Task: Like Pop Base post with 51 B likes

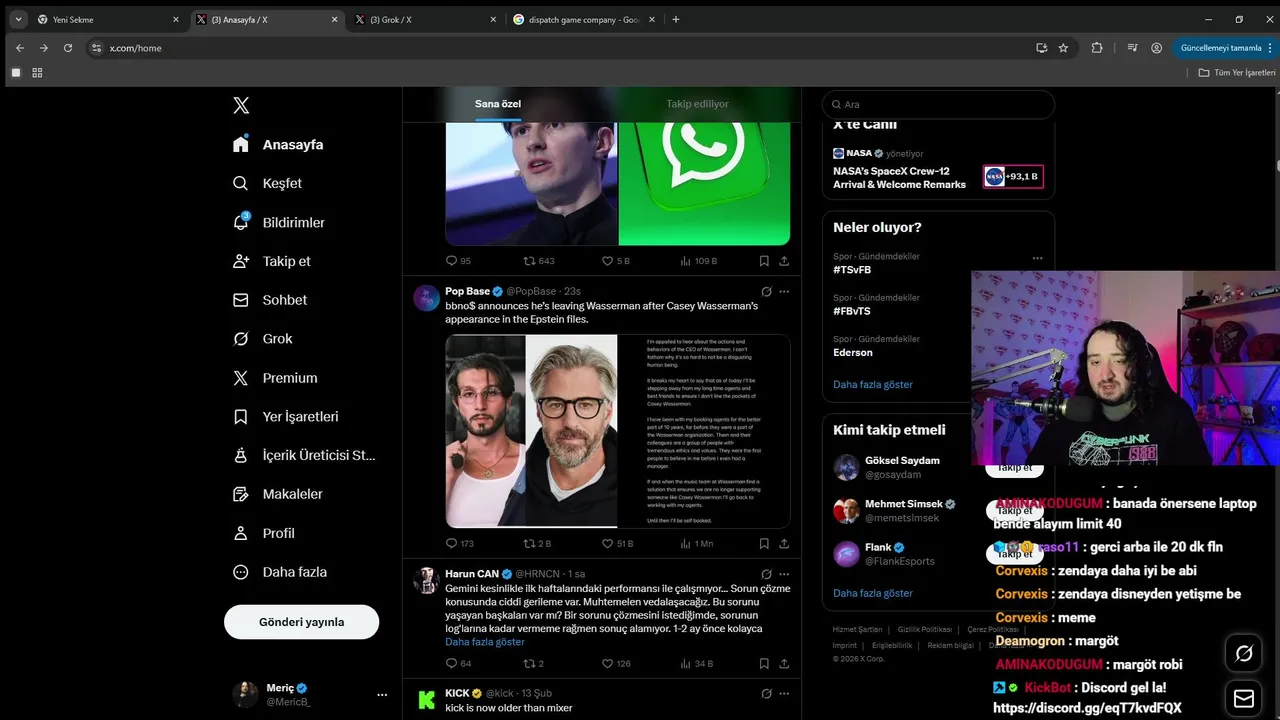Action: click(618, 544)
